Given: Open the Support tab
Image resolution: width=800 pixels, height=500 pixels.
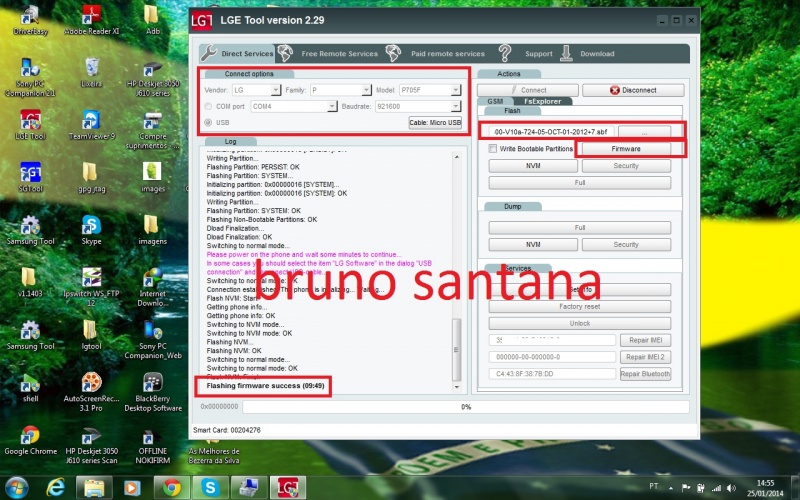Looking at the screenshot, I should tap(526, 53).
